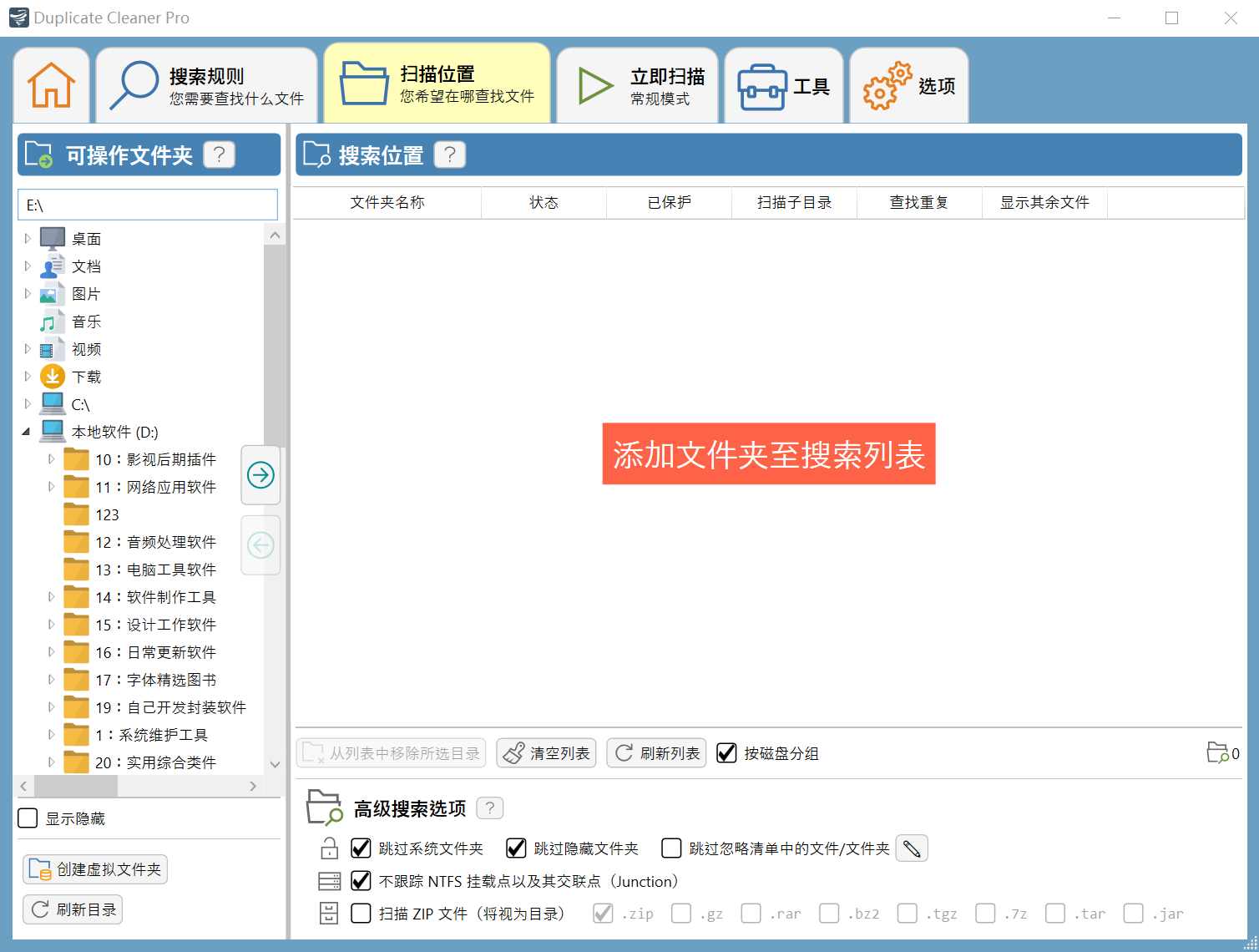The image size is (1259, 952).
Task: Collapse the 本地软件 (D:) drive node
Action: (x=26, y=431)
